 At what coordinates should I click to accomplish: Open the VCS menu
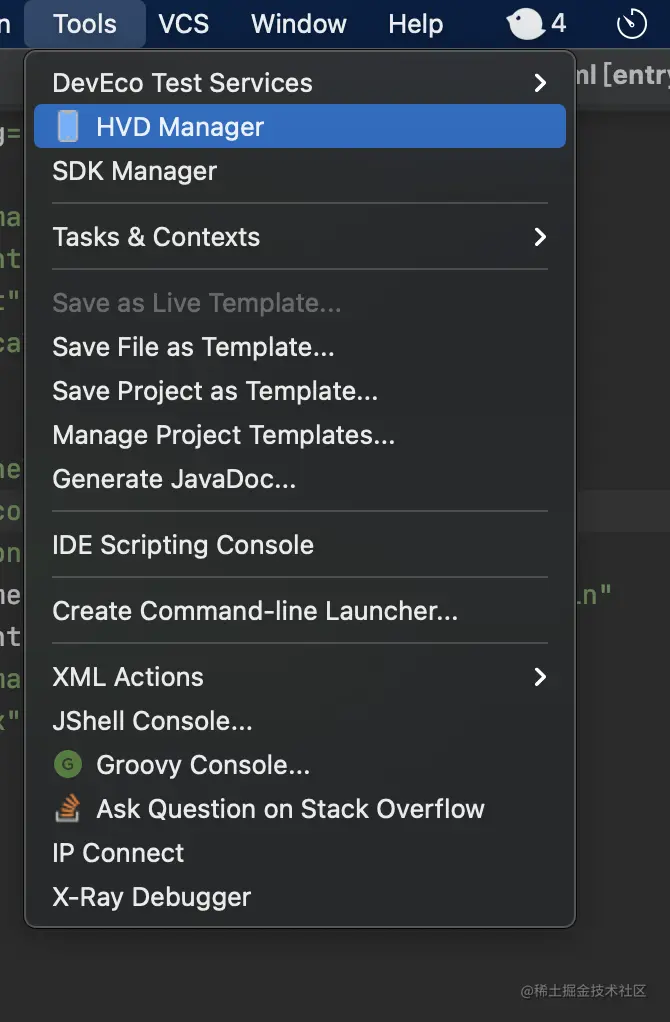[x=184, y=23]
